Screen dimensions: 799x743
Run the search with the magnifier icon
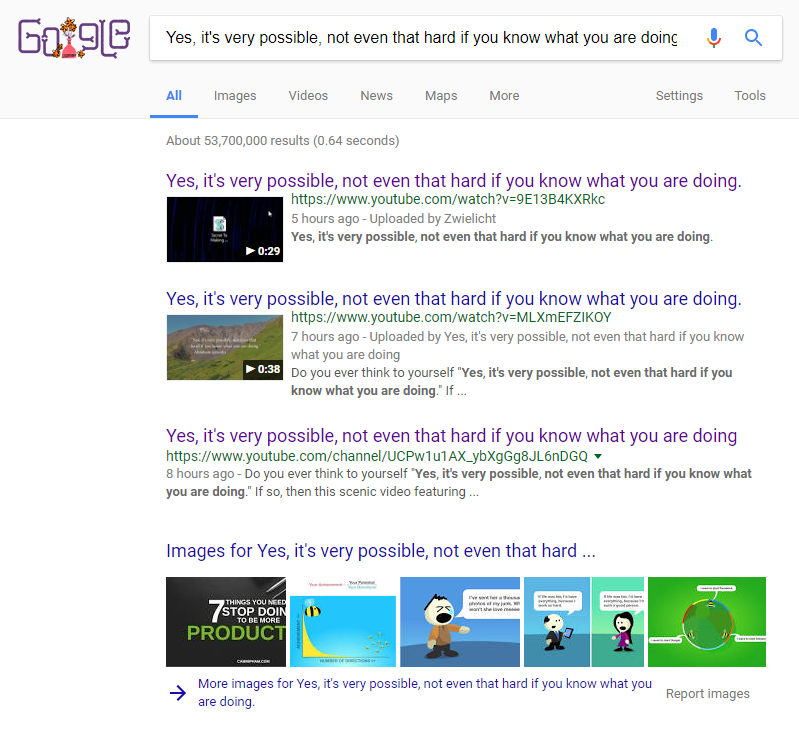(753, 38)
